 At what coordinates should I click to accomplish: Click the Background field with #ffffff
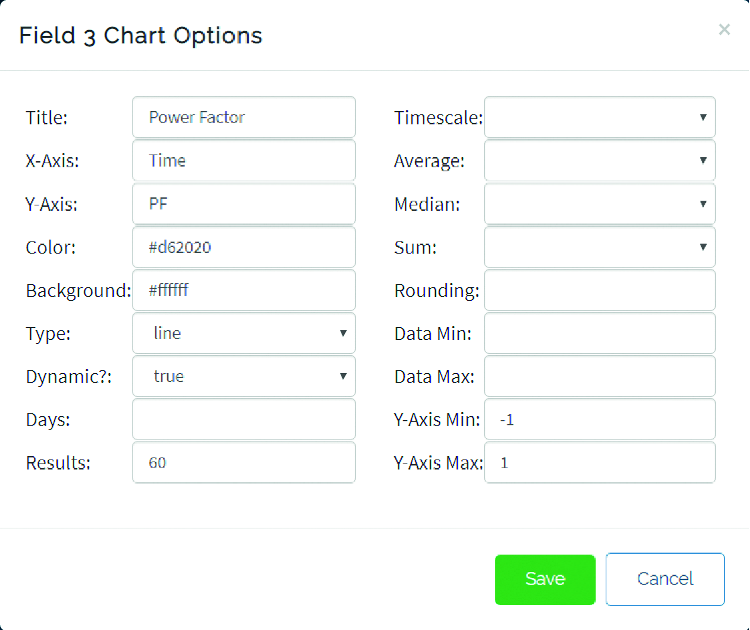pos(243,290)
